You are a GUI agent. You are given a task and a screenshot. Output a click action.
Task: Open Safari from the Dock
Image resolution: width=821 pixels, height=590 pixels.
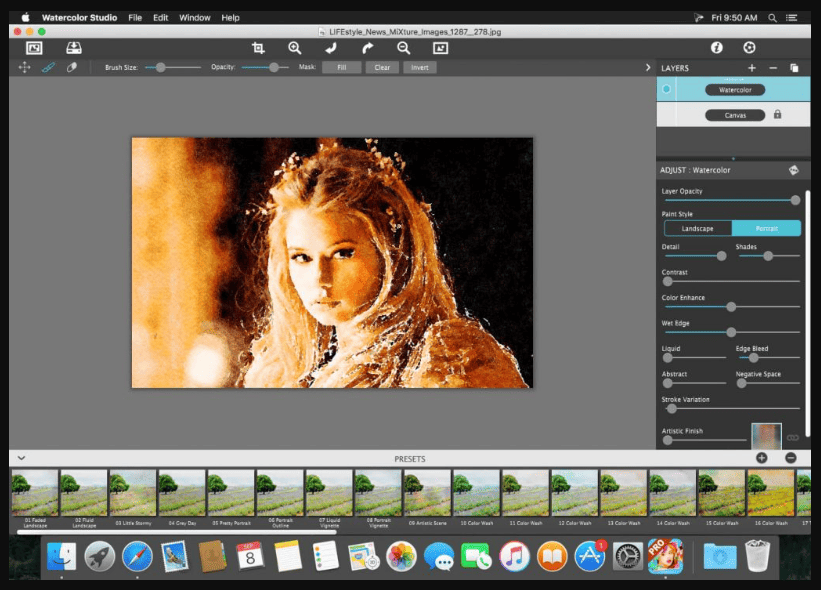(137, 555)
